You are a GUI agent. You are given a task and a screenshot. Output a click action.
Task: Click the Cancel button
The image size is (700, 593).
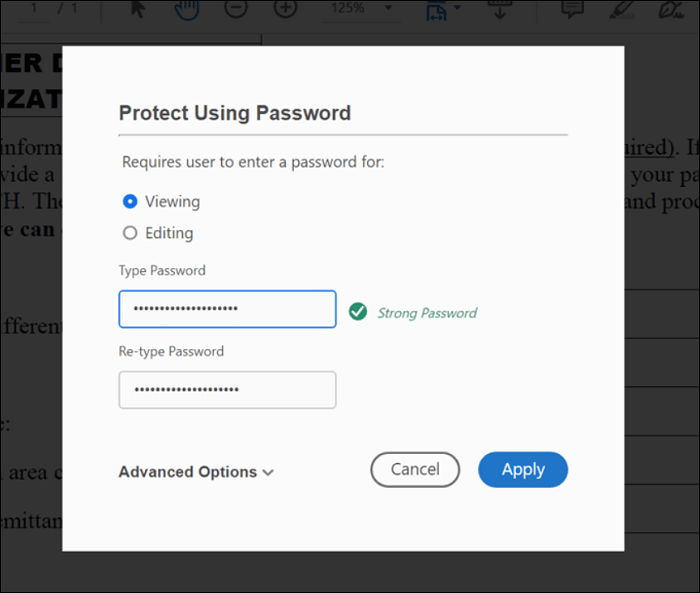pyautogui.click(x=415, y=469)
